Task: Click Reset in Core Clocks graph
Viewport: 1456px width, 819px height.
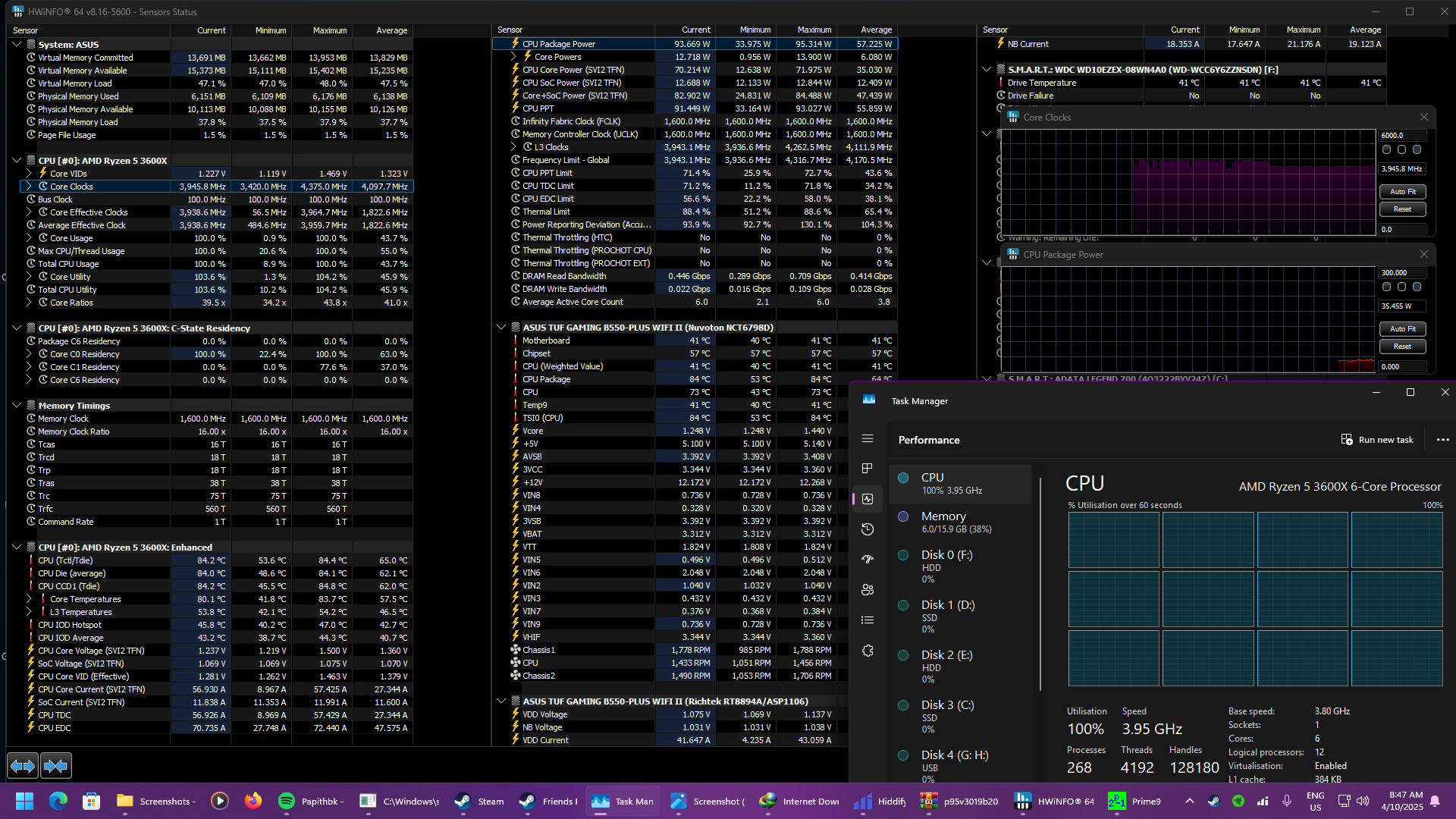Action: coord(1402,209)
